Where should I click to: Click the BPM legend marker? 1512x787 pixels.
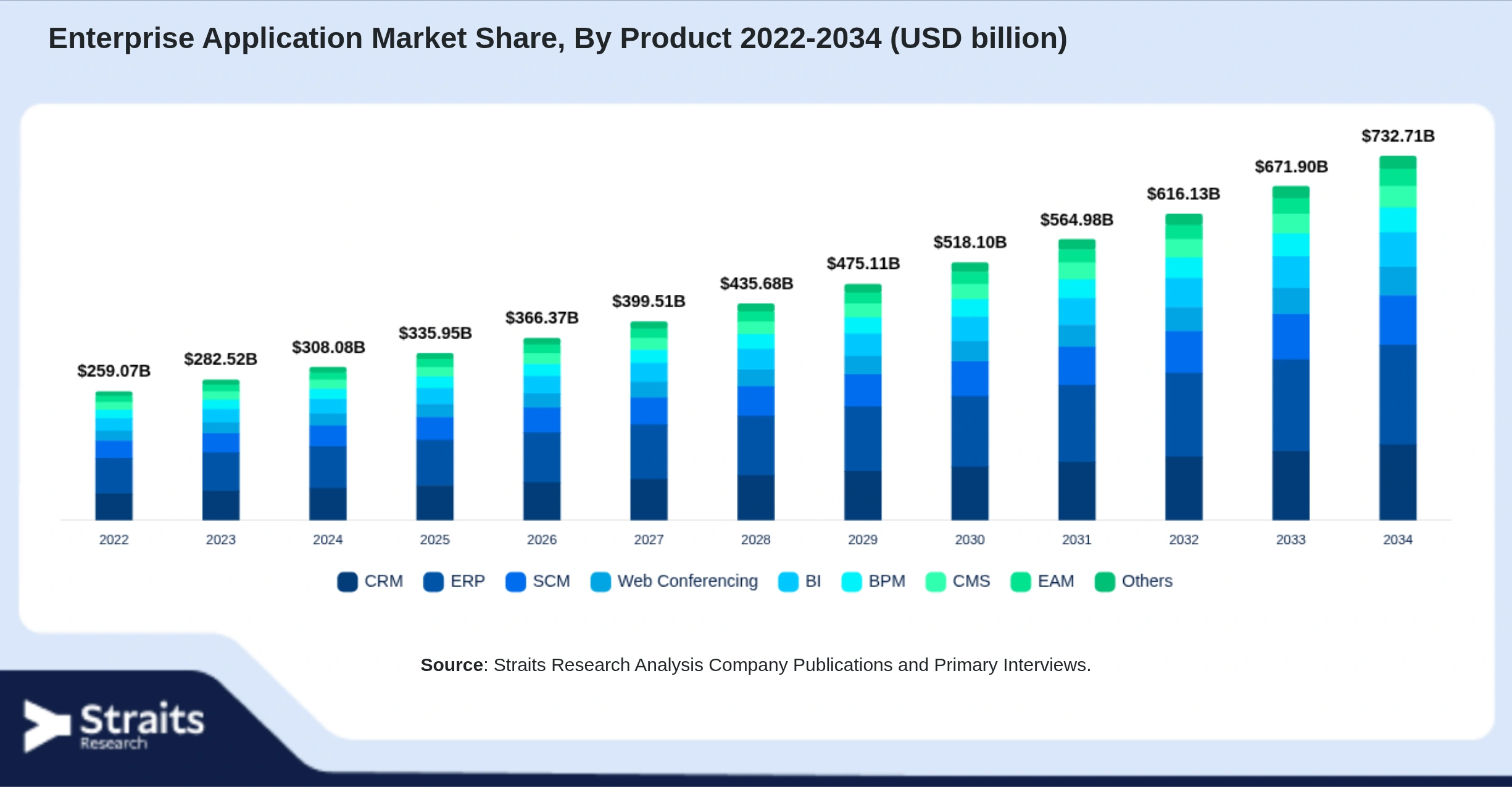(x=852, y=582)
